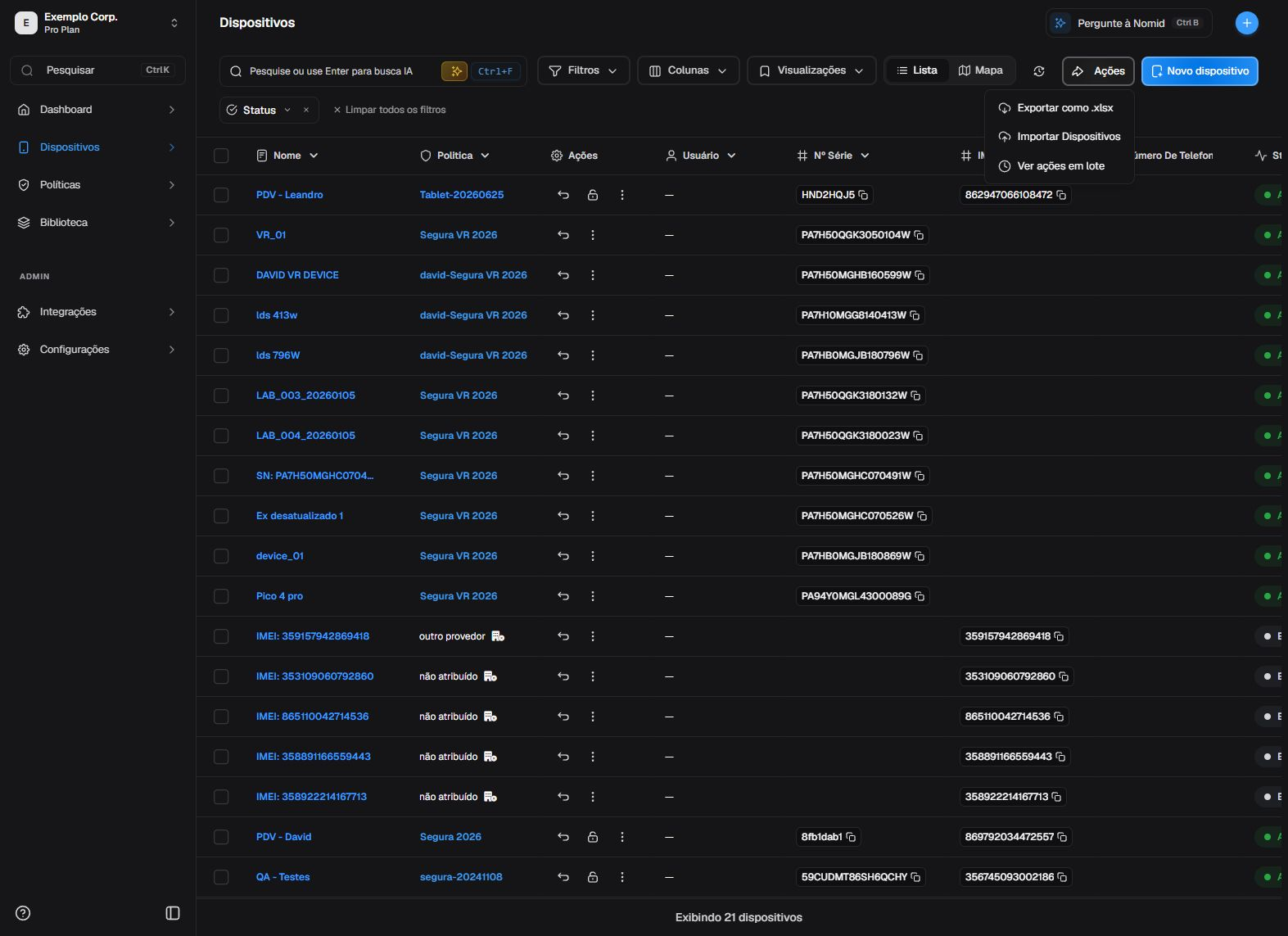Image resolution: width=1288 pixels, height=936 pixels.
Task: Click the Novo dispositivo button
Action: (x=1200, y=71)
